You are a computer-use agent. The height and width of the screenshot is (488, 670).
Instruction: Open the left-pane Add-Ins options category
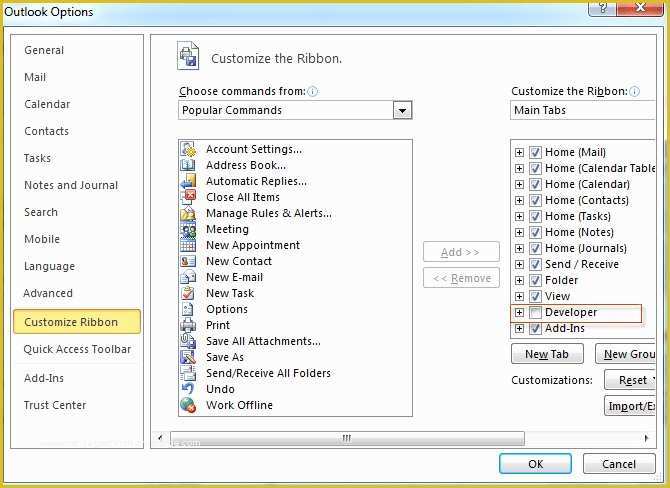point(44,378)
